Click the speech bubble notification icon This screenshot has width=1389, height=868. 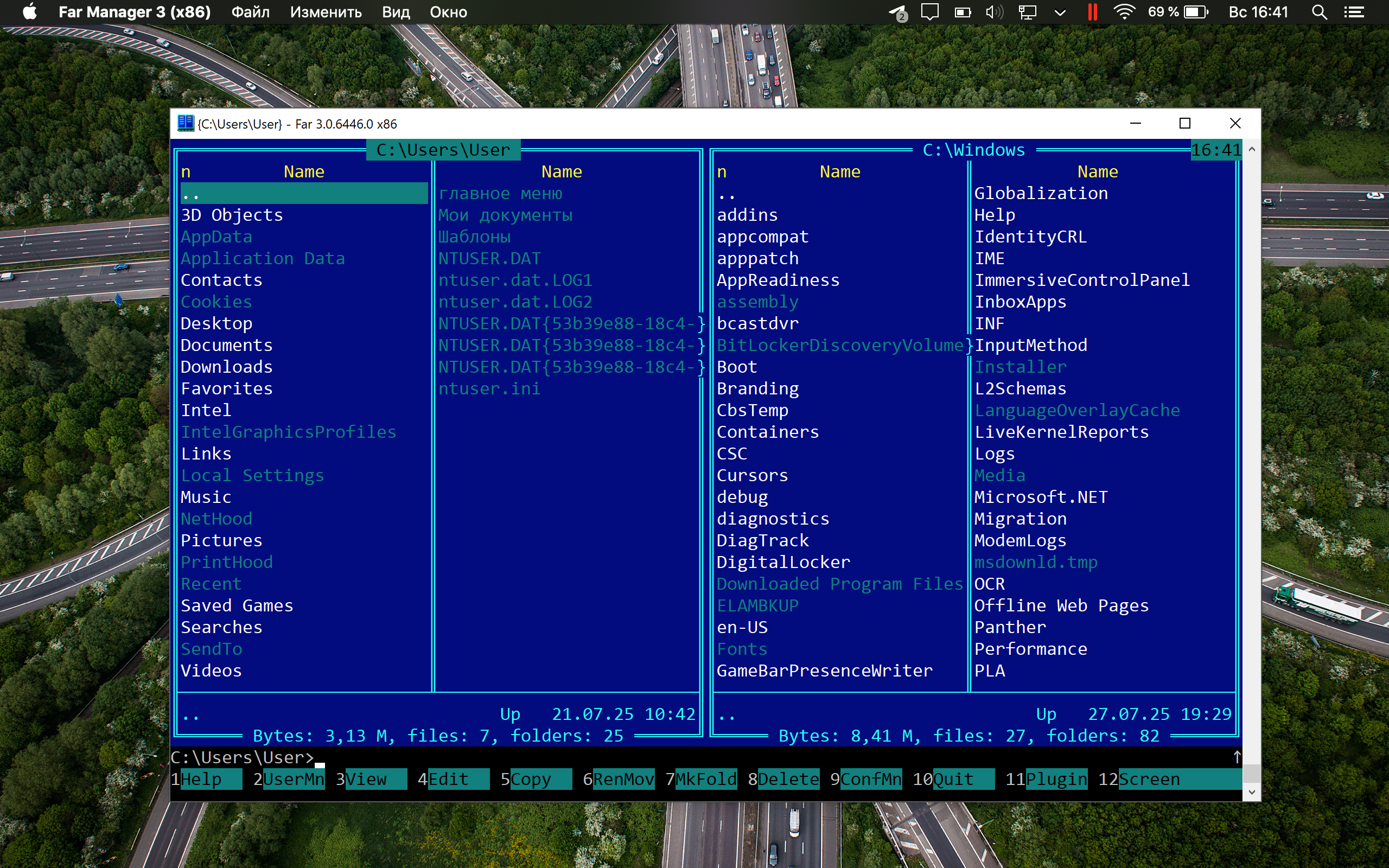tap(929, 12)
